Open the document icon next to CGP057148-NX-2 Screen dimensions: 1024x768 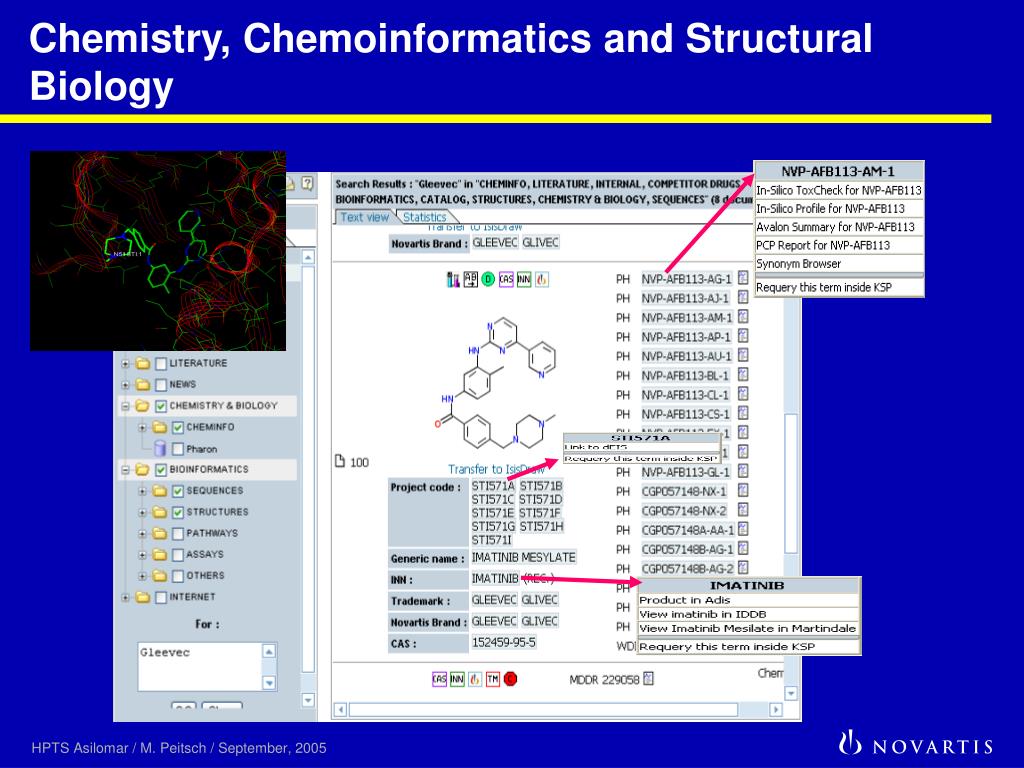click(x=743, y=510)
